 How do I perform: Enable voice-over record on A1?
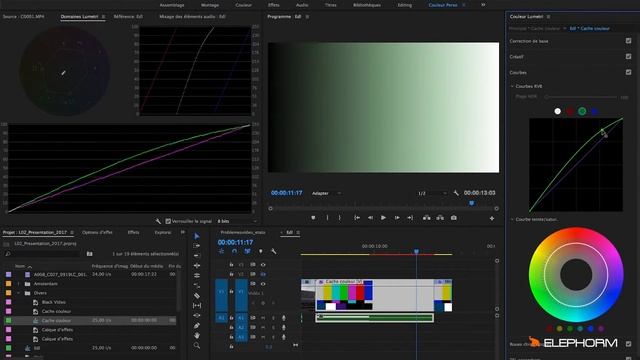284,318
